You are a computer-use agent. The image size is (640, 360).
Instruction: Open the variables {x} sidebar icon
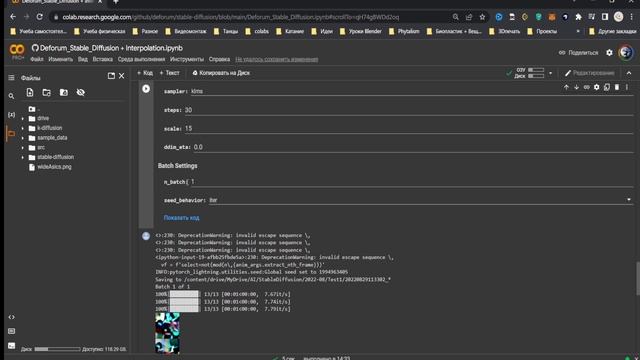coord(11,115)
